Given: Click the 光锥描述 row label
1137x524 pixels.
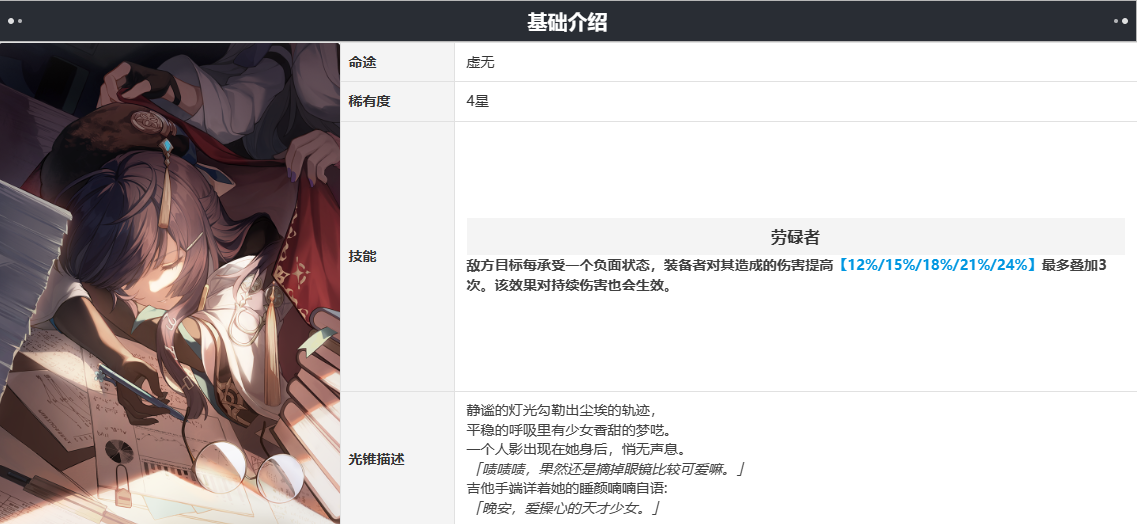Looking at the screenshot, I should [376, 459].
